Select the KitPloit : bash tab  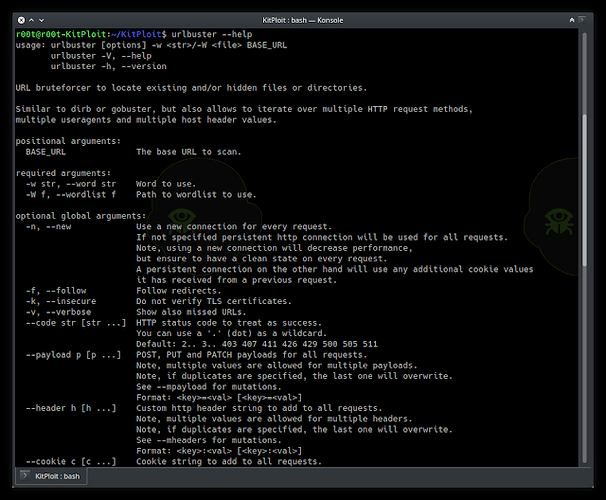pos(51,476)
